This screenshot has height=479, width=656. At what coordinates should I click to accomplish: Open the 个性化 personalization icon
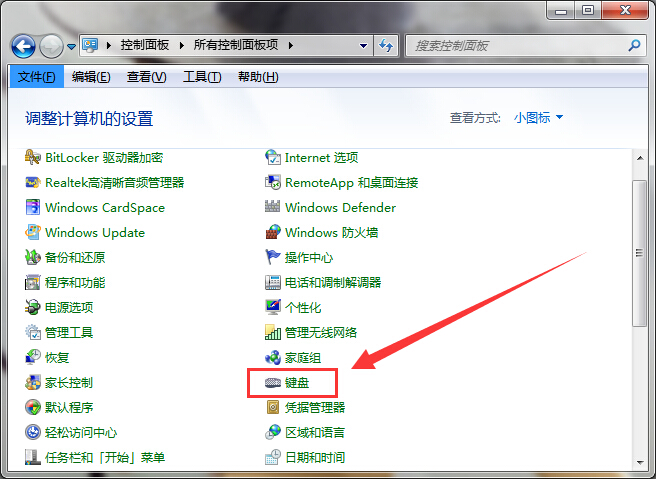pos(274,307)
